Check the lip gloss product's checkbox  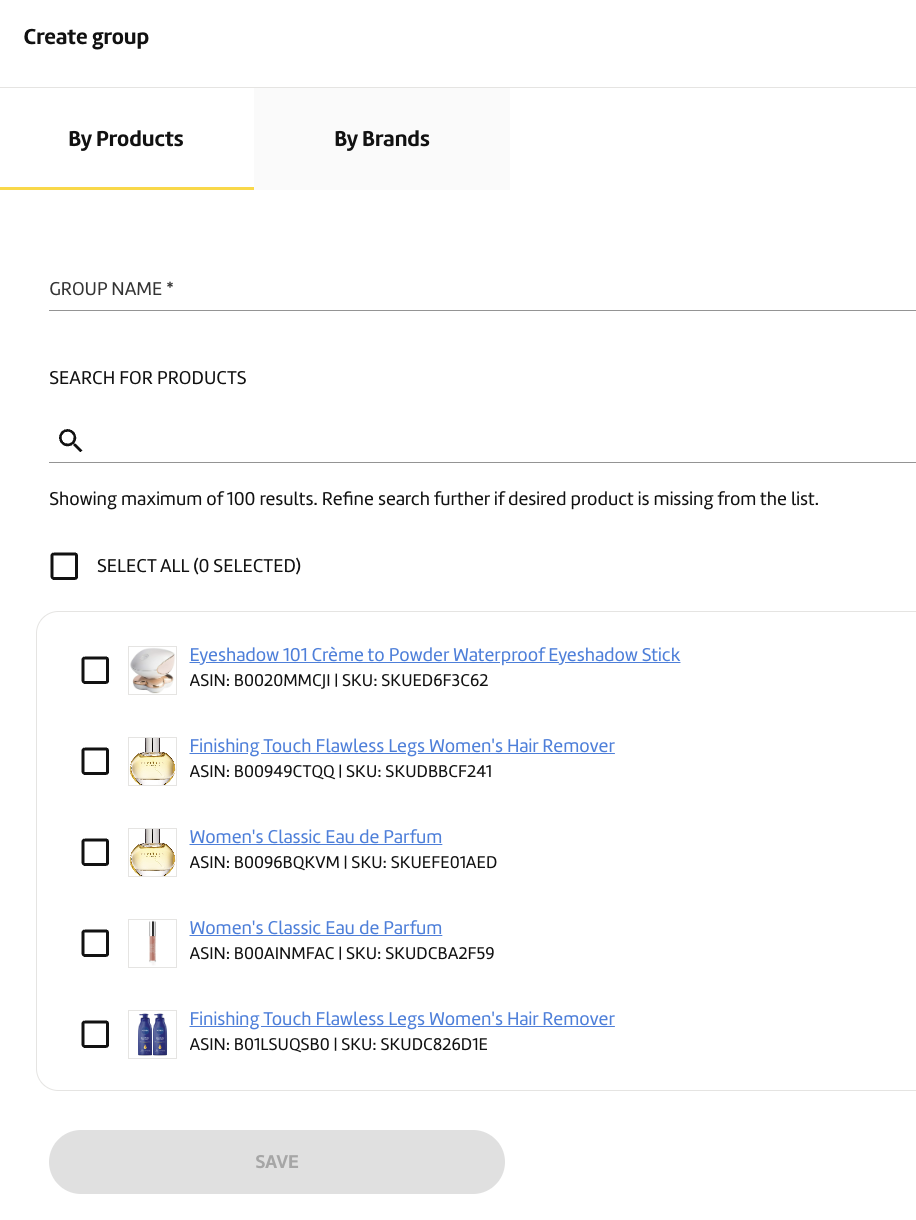point(95,943)
